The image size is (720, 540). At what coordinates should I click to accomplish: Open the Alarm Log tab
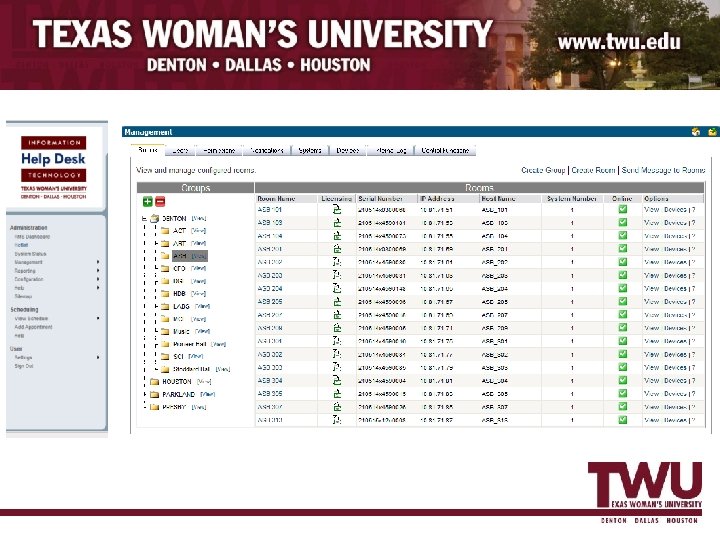[391, 151]
